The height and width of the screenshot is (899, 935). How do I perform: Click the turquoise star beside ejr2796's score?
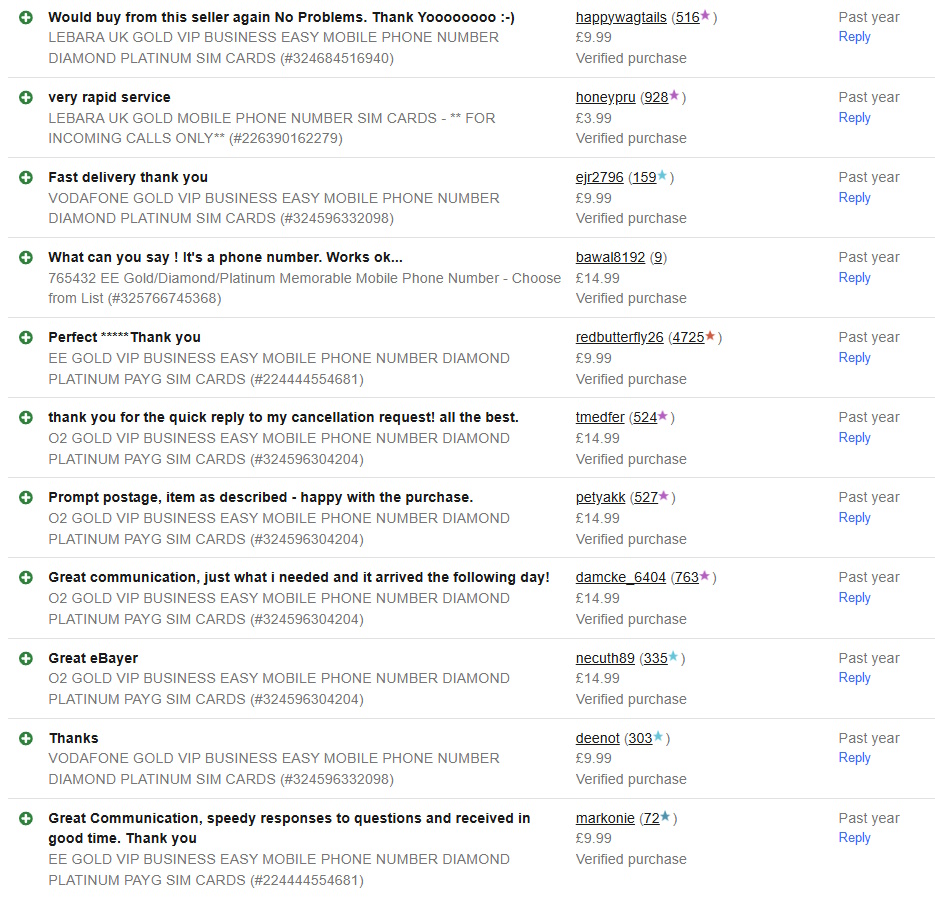pos(662,176)
